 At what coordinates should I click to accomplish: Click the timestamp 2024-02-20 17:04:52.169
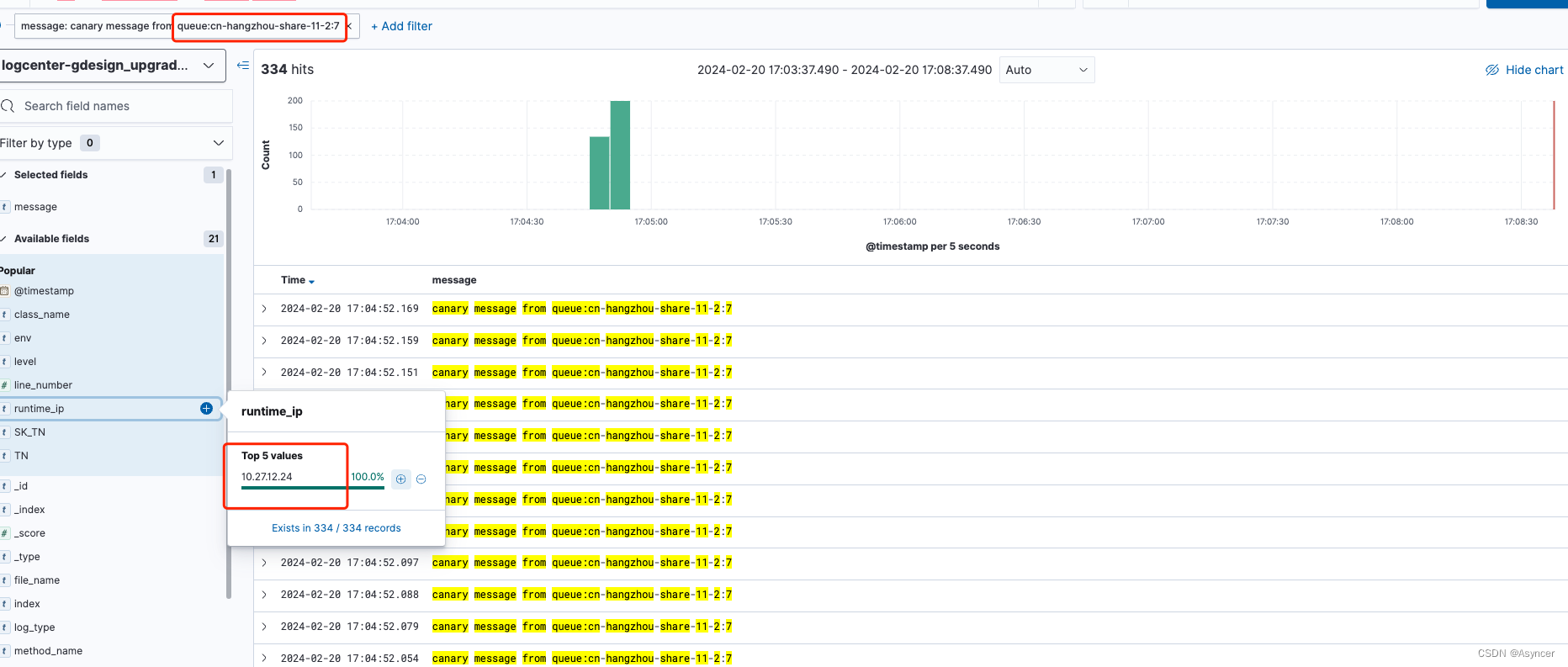[x=350, y=309]
